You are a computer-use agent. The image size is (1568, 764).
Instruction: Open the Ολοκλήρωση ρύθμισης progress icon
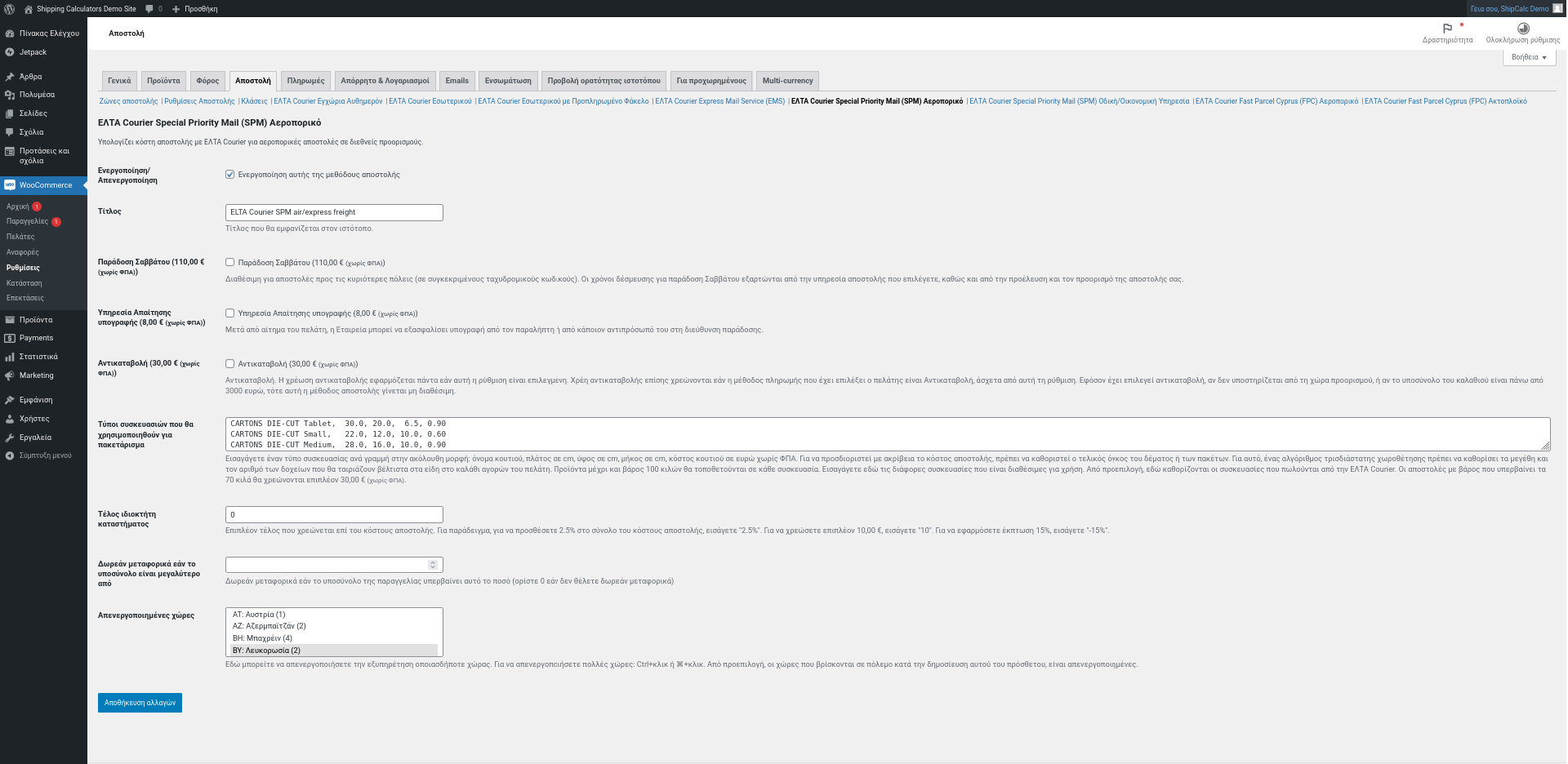click(x=1523, y=29)
